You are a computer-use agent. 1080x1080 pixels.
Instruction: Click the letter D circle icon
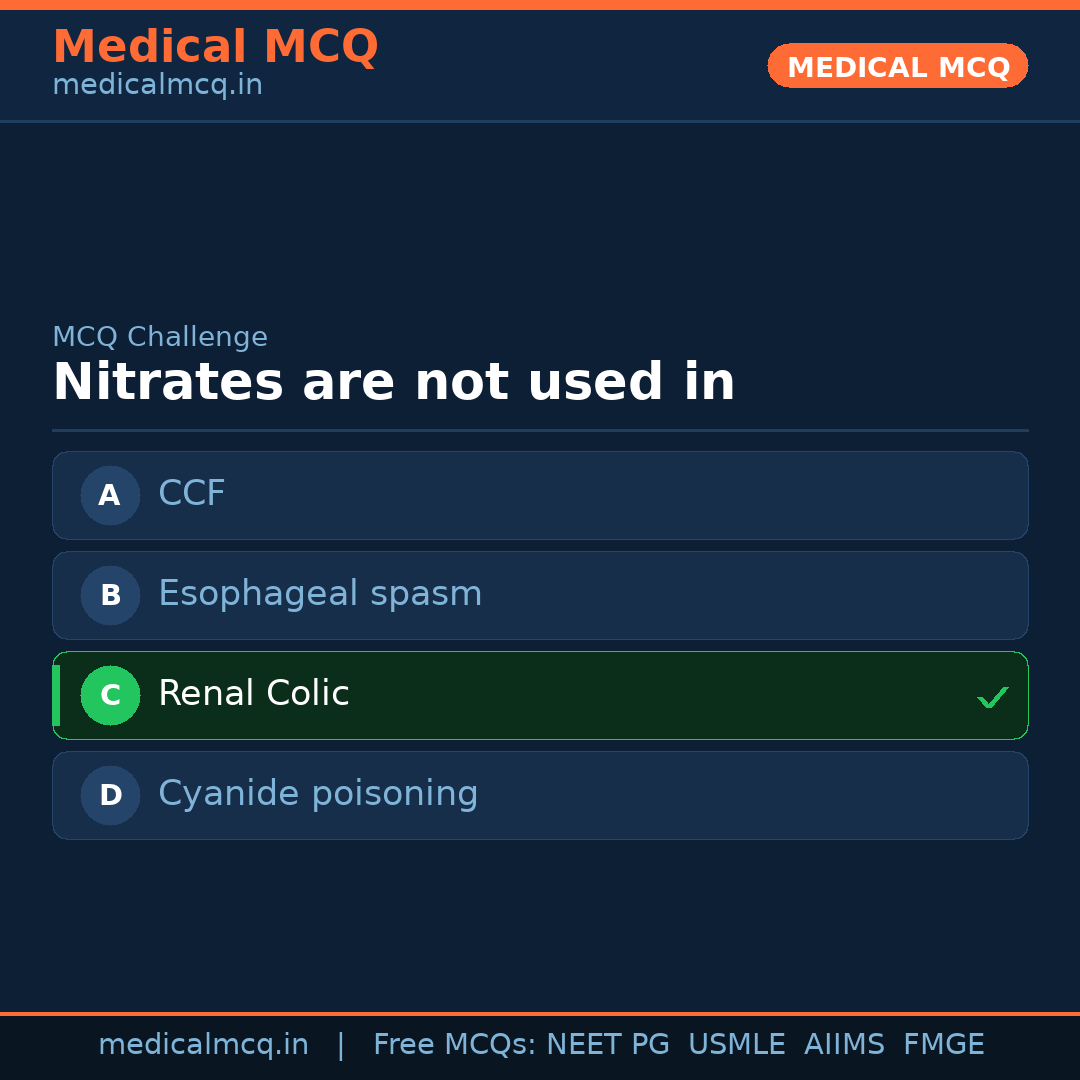(x=110, y=795)
